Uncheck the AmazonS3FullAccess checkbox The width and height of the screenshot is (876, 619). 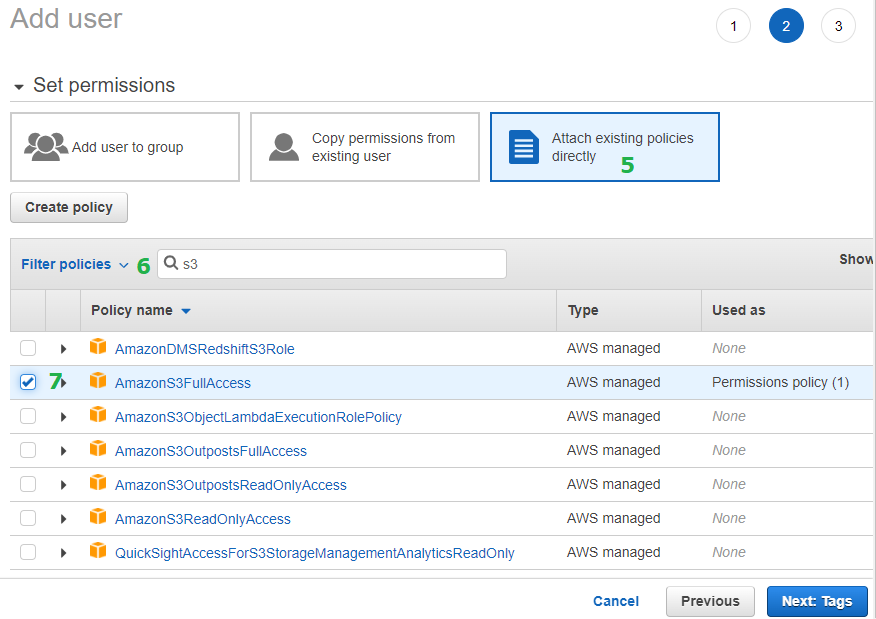(28, 382)
